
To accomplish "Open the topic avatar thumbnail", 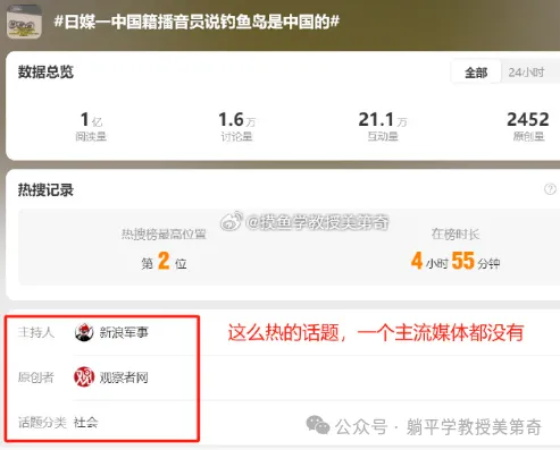I will [24, 22].
